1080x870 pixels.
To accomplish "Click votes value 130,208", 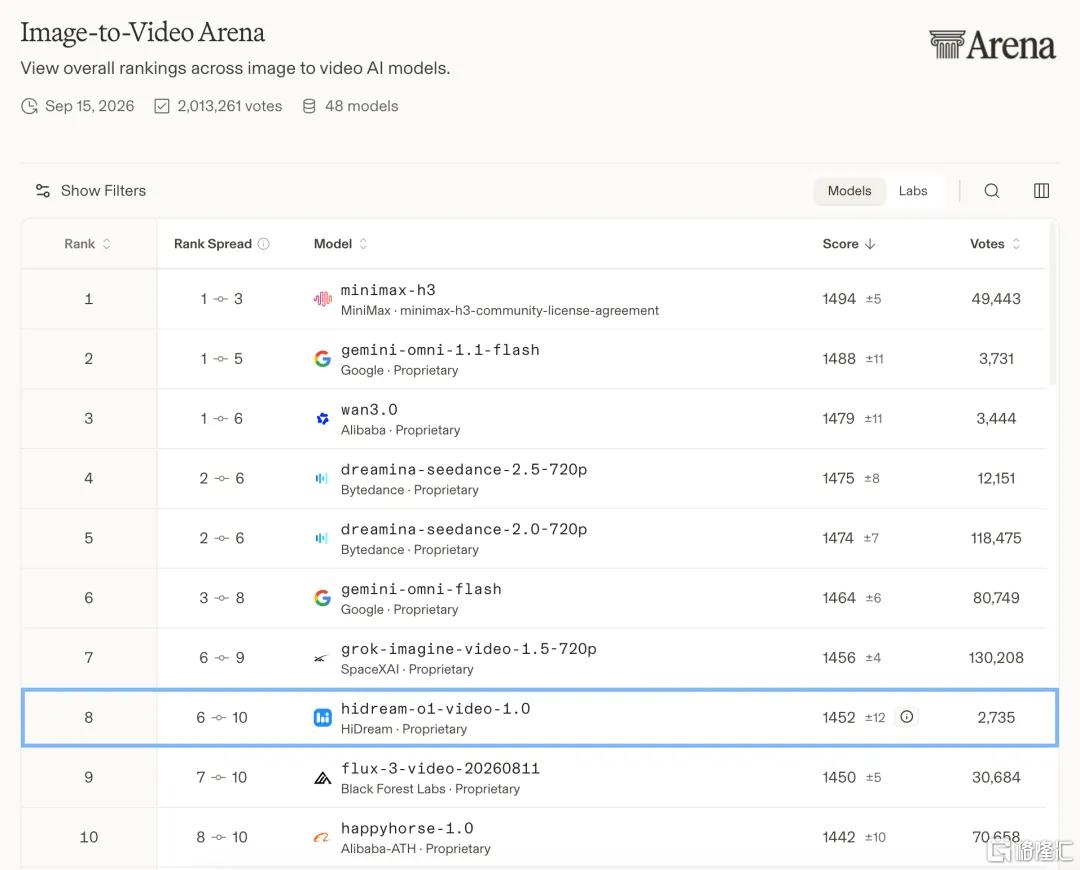I will tap(996, 658).
